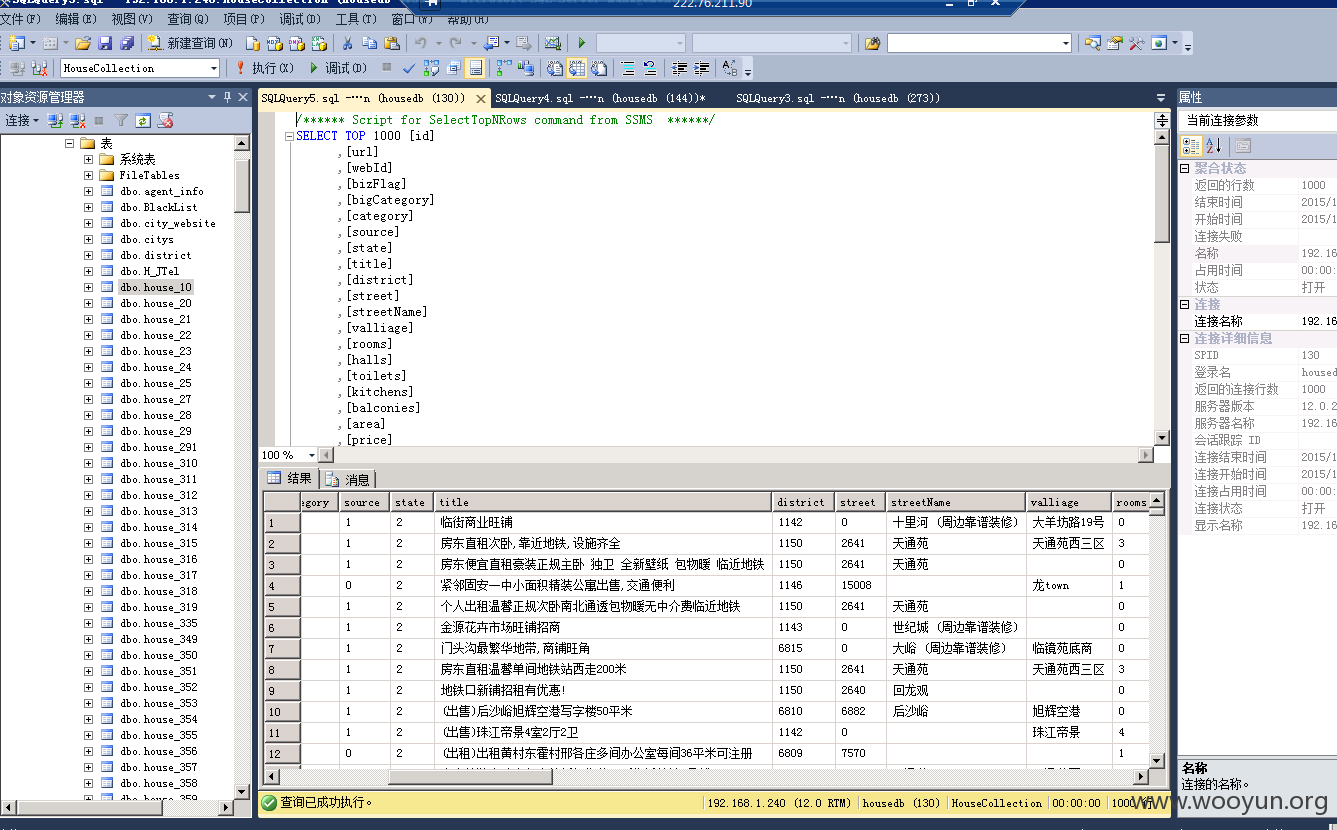Viewport: 1337px width, 830px height.
Task: Click the district column header in results
Action: 803,502
